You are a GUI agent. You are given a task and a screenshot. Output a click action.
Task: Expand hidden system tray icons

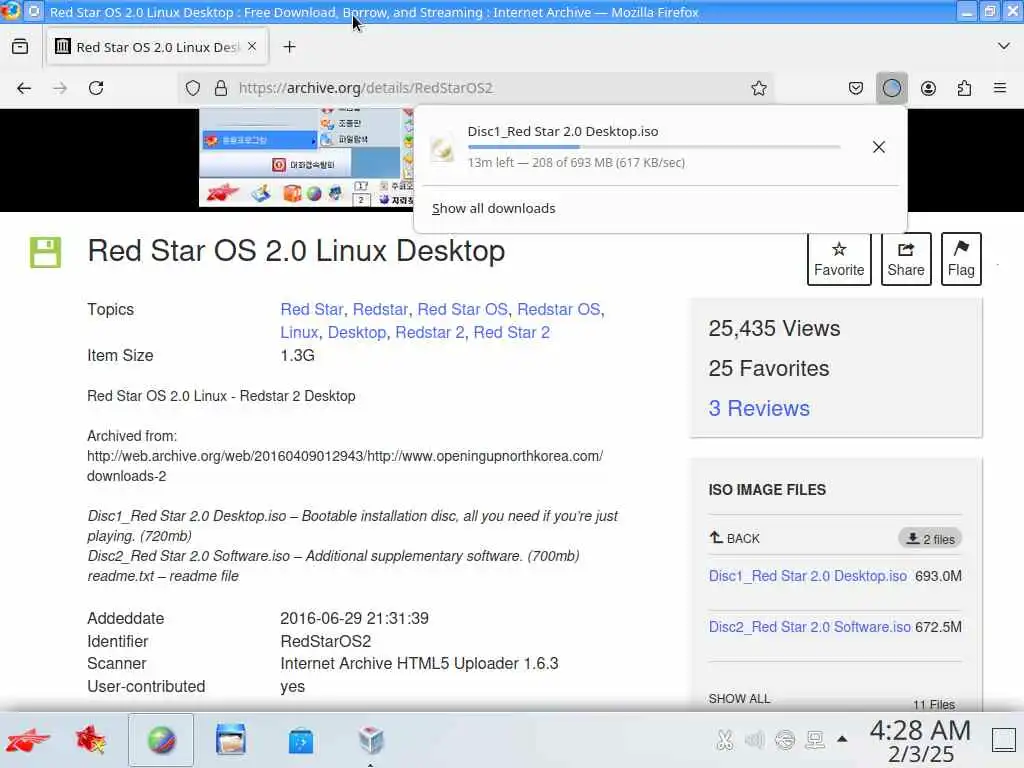point(842,739)
